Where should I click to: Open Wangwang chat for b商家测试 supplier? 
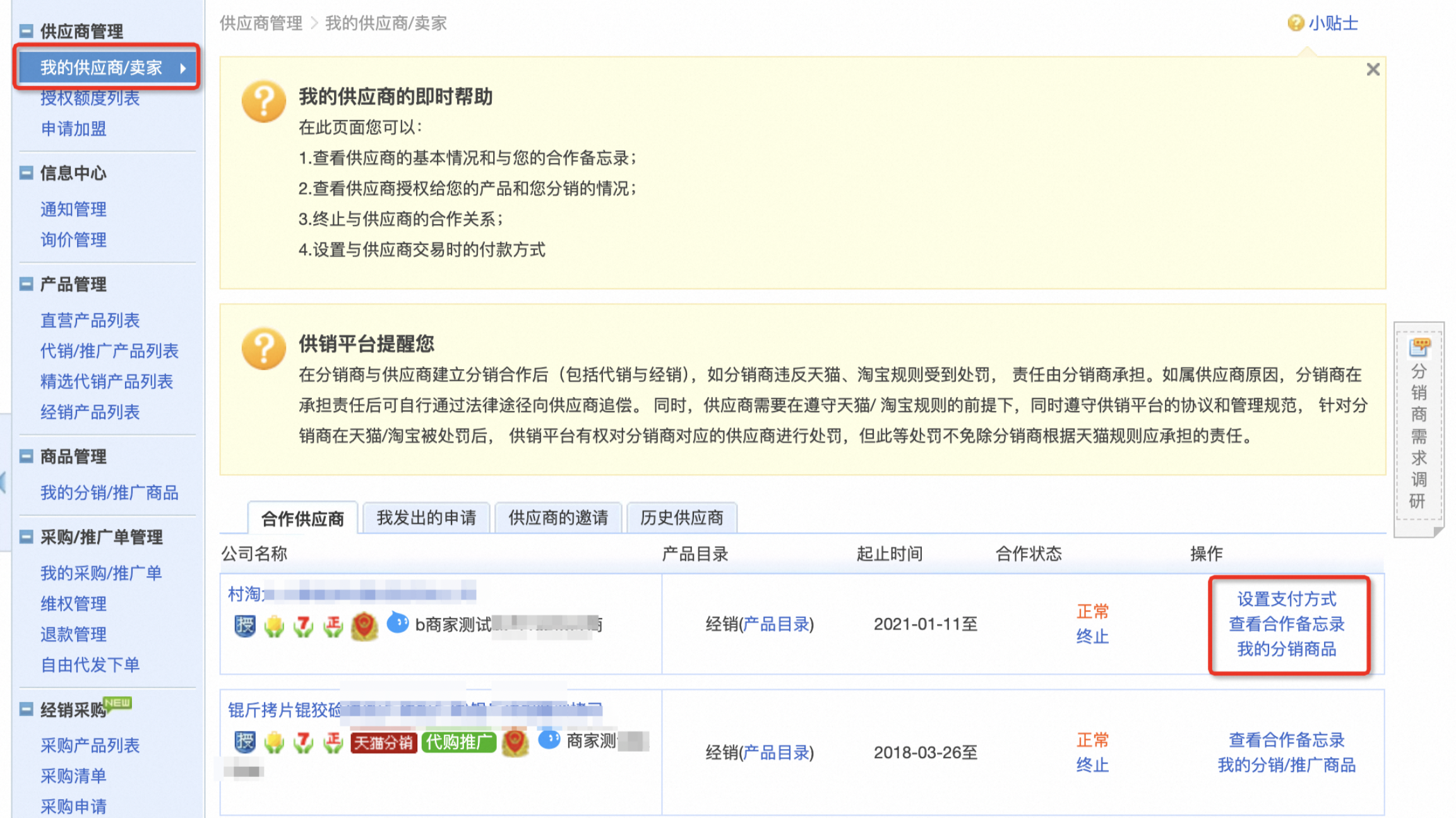(398, 622)
